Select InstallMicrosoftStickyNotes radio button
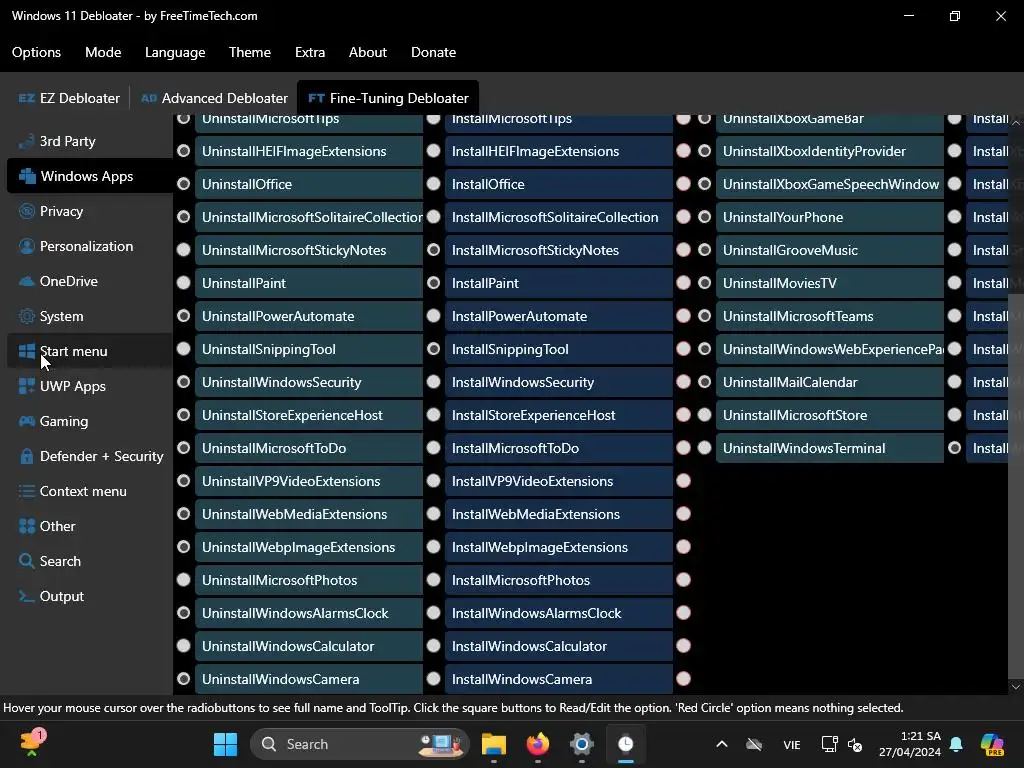 [434, 250]
